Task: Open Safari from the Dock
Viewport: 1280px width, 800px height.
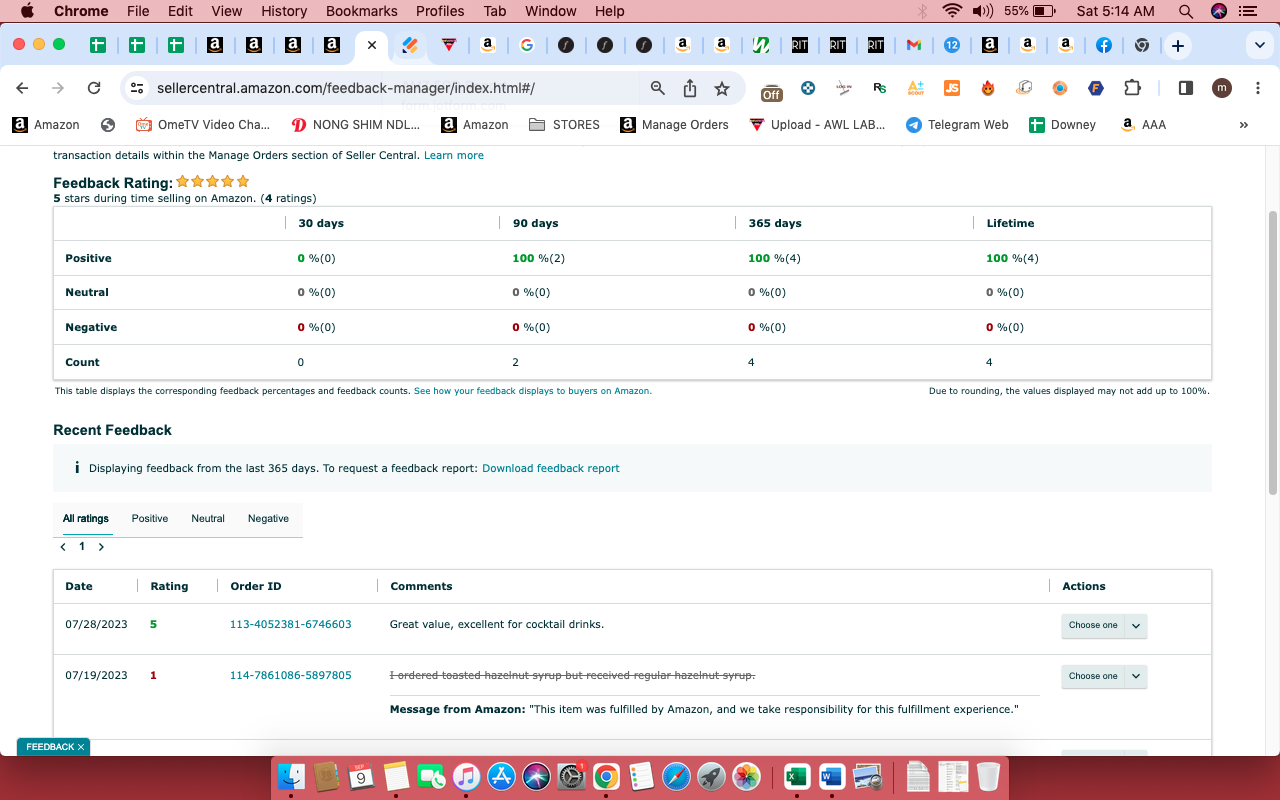Action: [x=676, y=777]
